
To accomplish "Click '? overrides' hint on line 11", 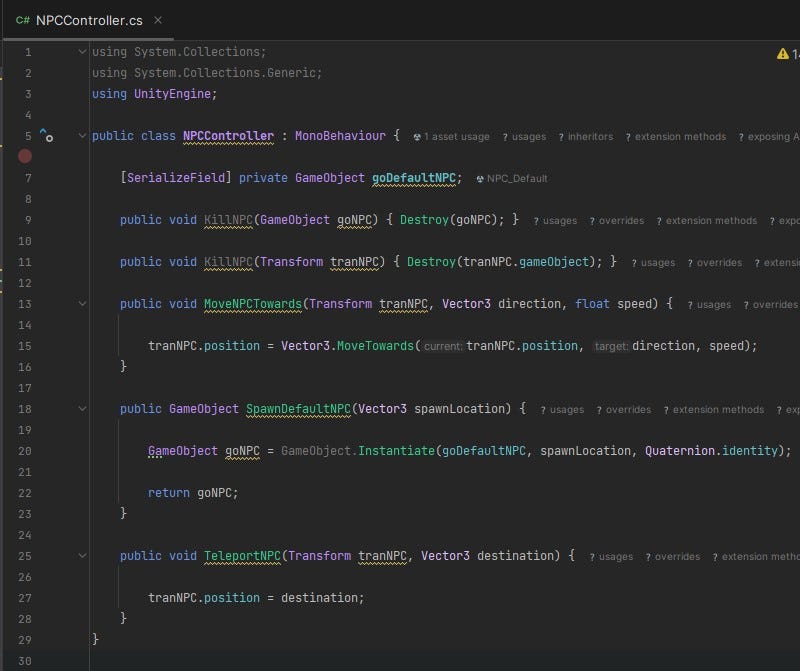I will coord(714,263).
